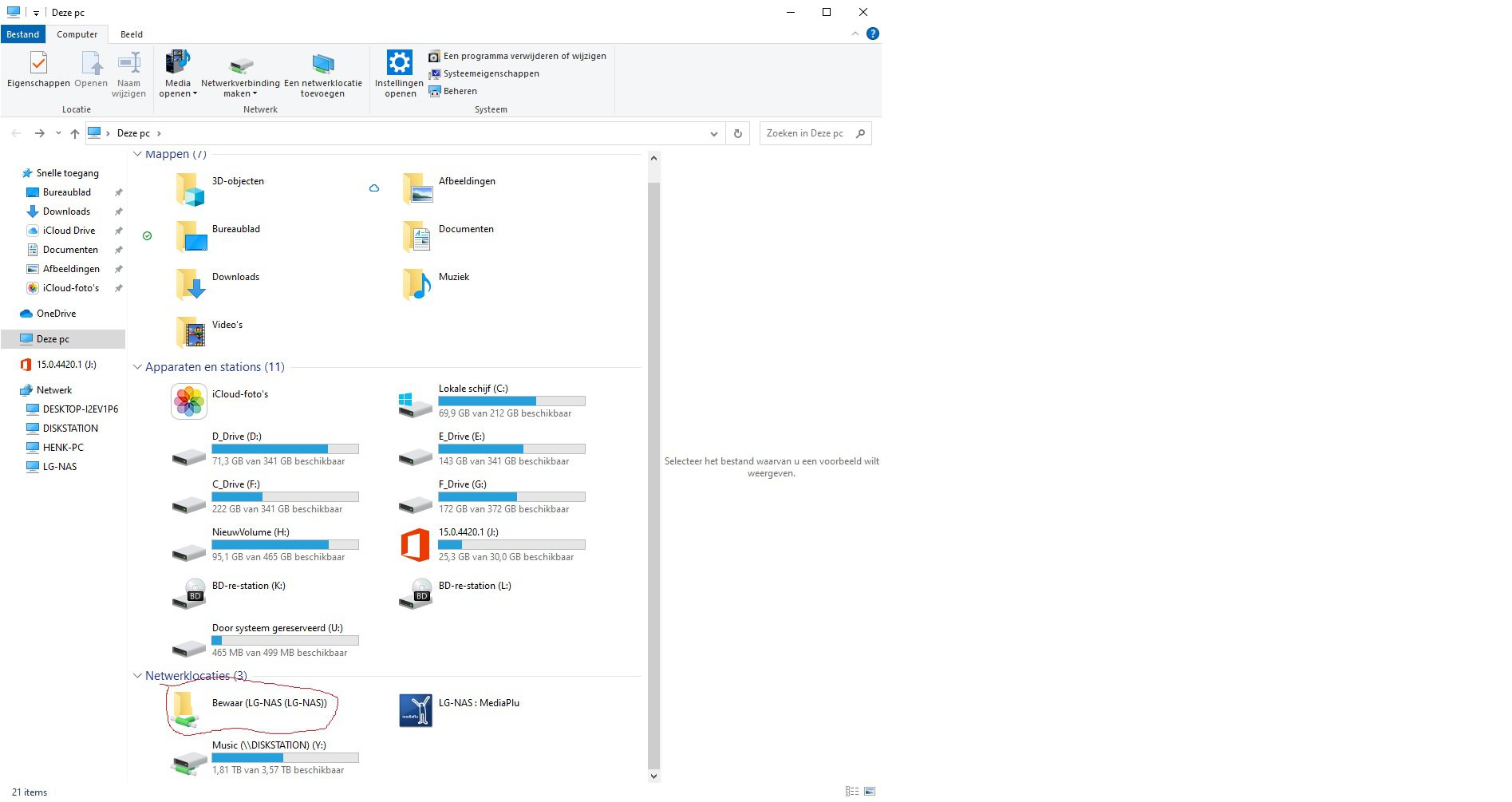Click Beheren in Systeem group

(x=452, y=91)
